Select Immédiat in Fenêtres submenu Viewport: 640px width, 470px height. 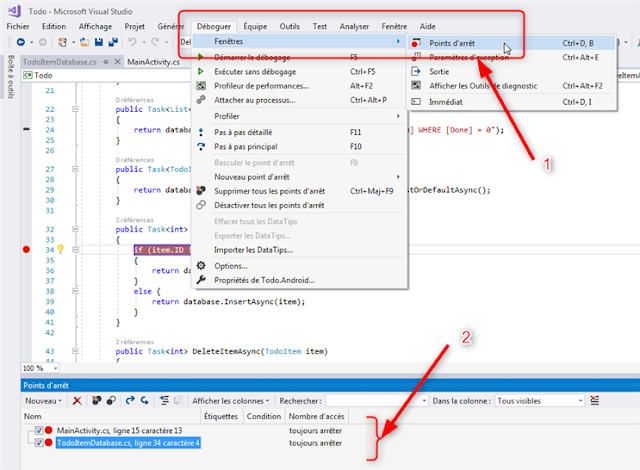click(x=512, y=102)
